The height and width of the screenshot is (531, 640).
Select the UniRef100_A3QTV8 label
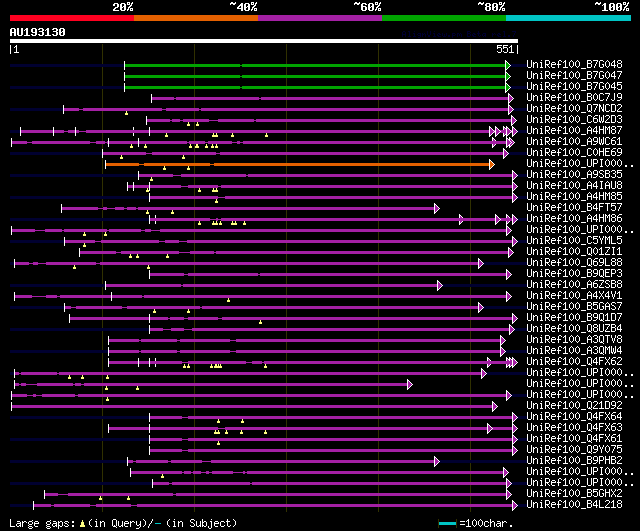click(x=574, y=340)
